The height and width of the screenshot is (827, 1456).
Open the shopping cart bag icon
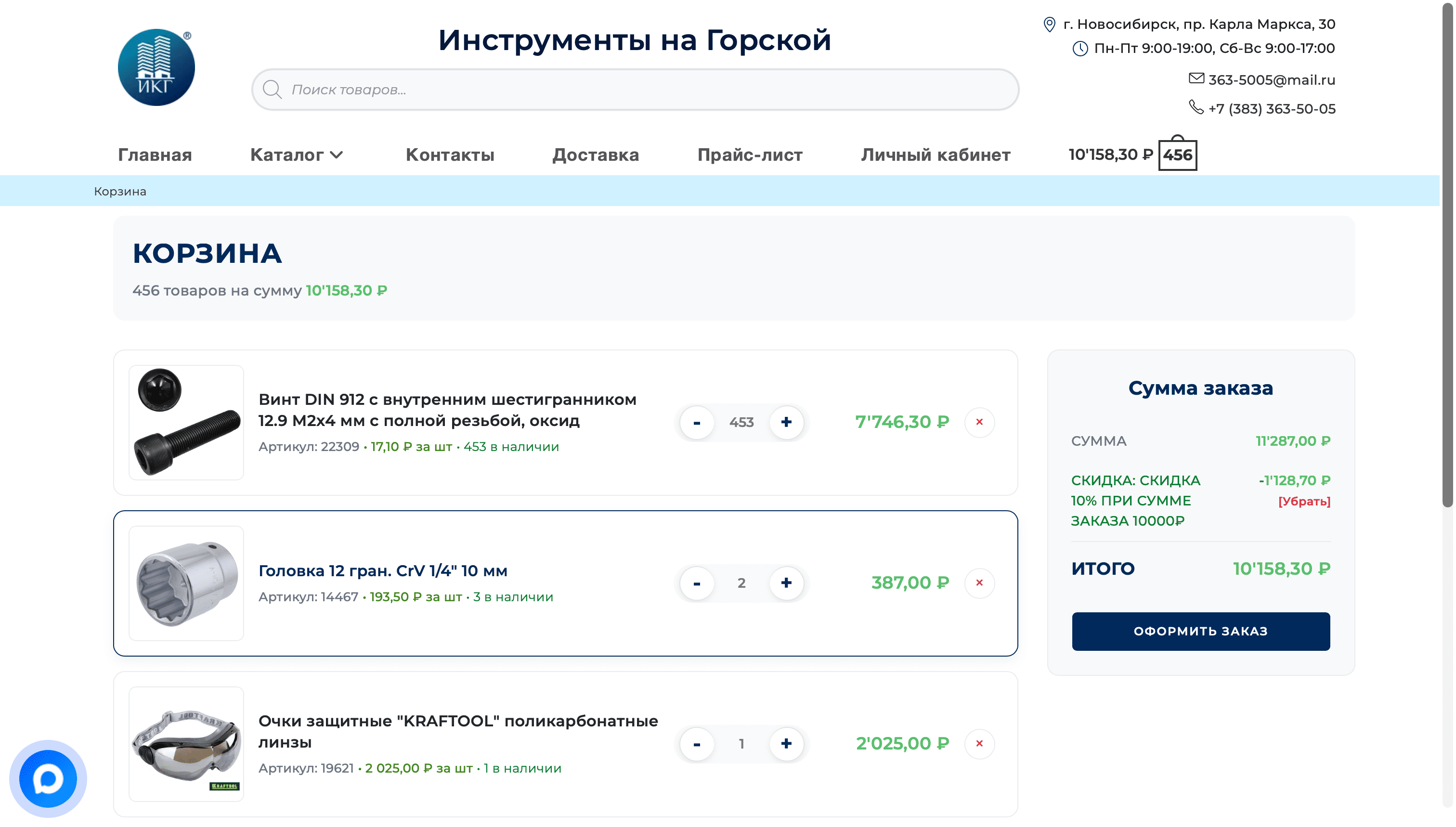point(1177,154)
